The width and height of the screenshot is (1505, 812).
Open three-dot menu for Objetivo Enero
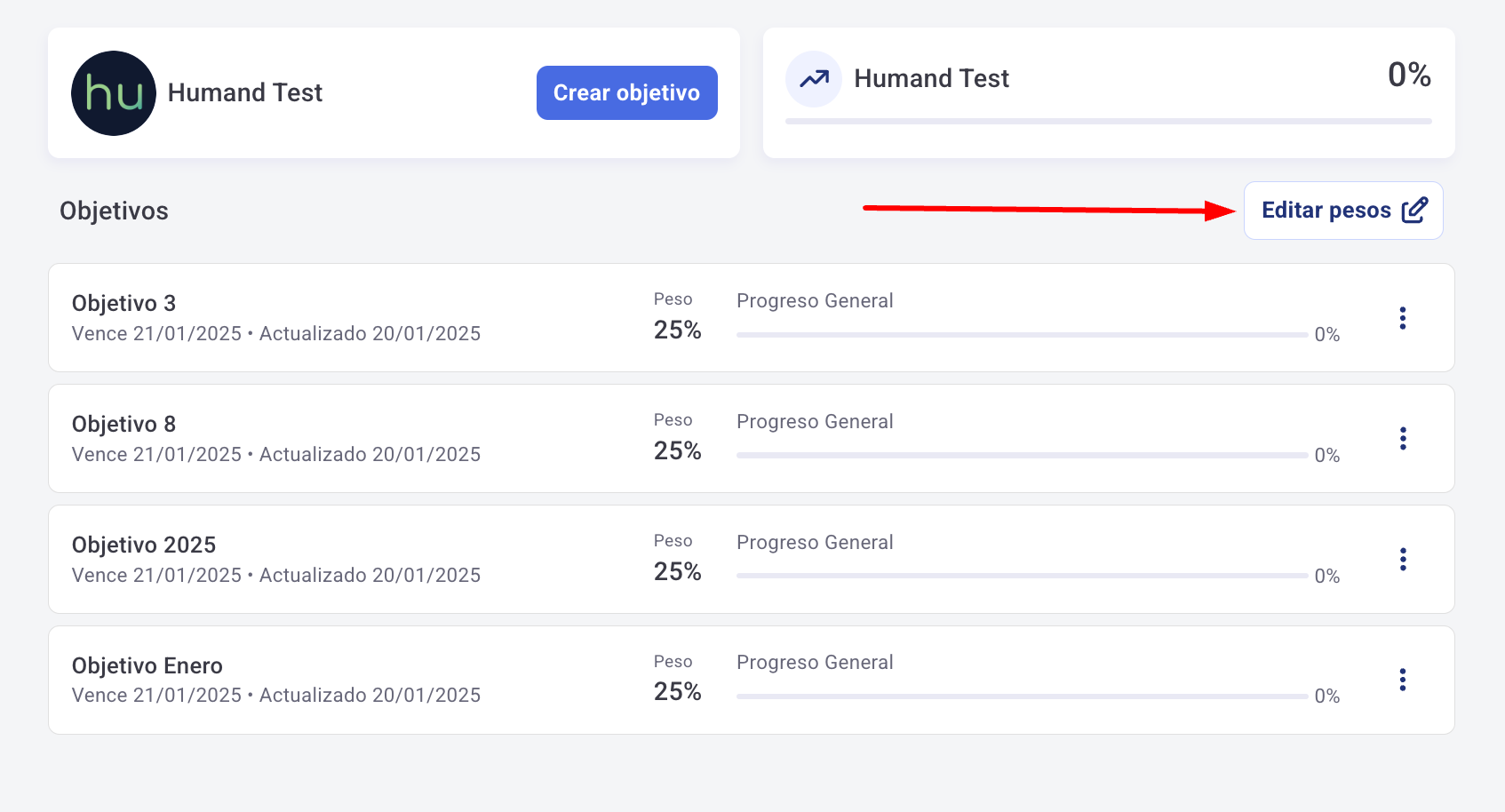point(1403,681)
